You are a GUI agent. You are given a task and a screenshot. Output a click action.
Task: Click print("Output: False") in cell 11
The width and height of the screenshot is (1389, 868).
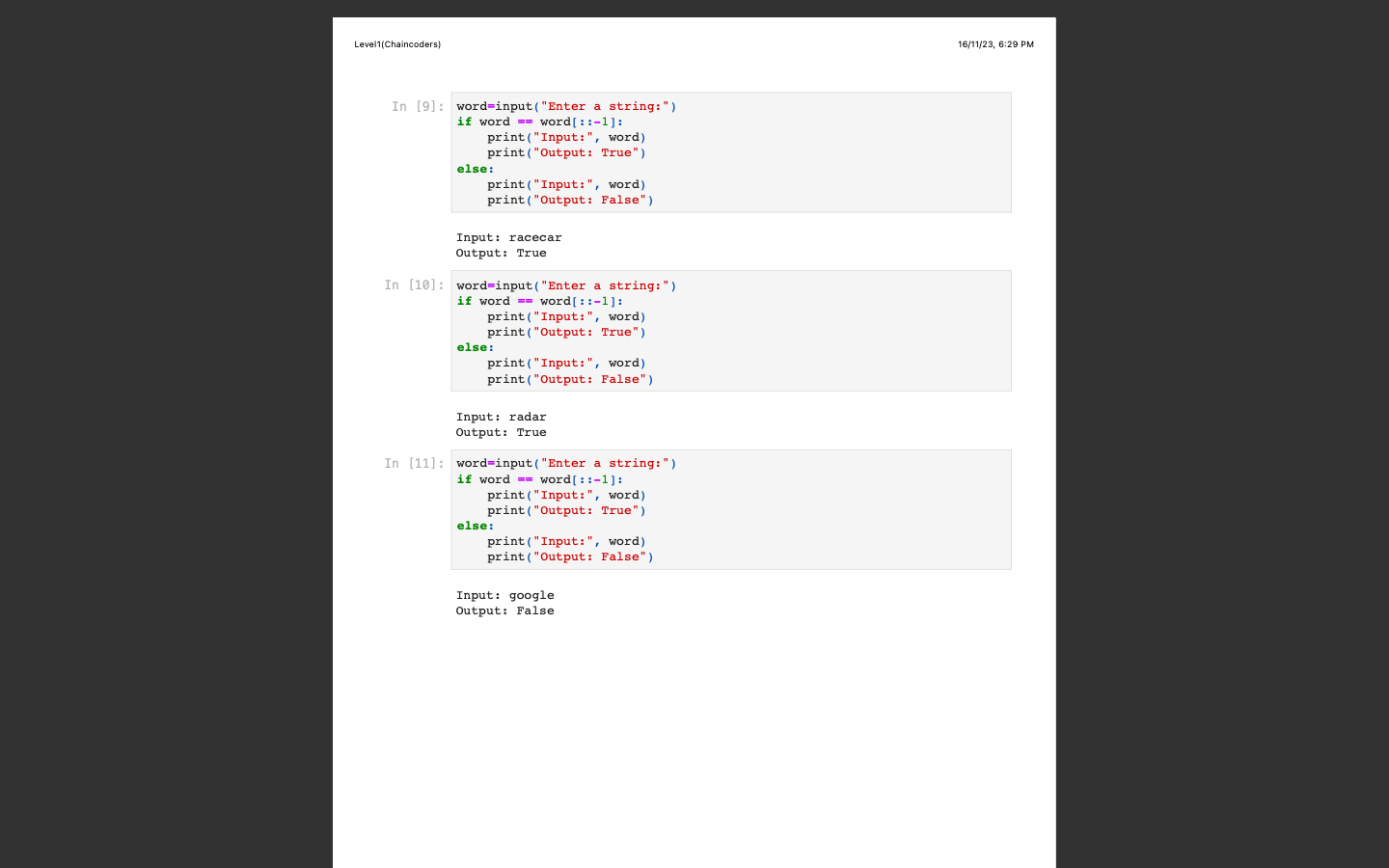(570, 556)
